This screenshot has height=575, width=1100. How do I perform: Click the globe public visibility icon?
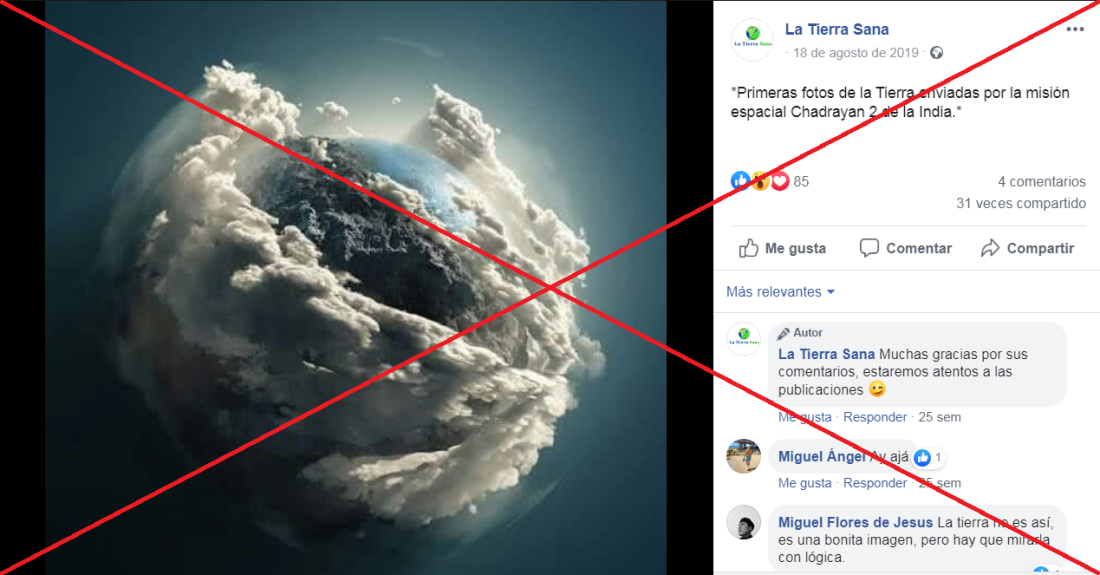pos(937,53)
